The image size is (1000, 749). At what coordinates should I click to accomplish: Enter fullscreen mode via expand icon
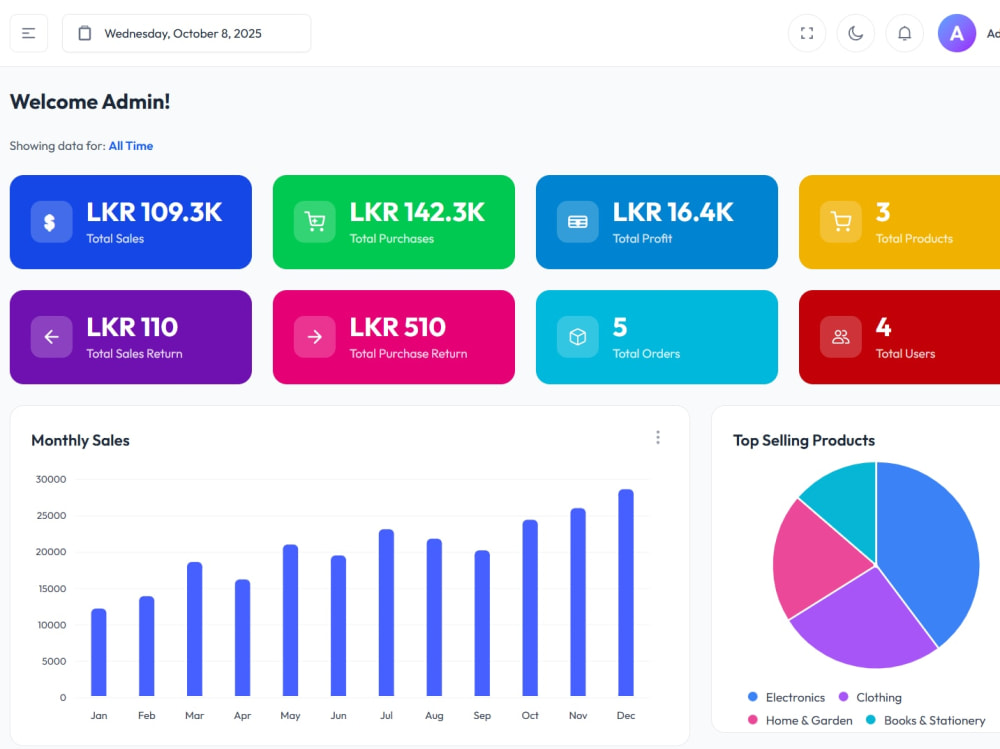(x=807, y=33)
